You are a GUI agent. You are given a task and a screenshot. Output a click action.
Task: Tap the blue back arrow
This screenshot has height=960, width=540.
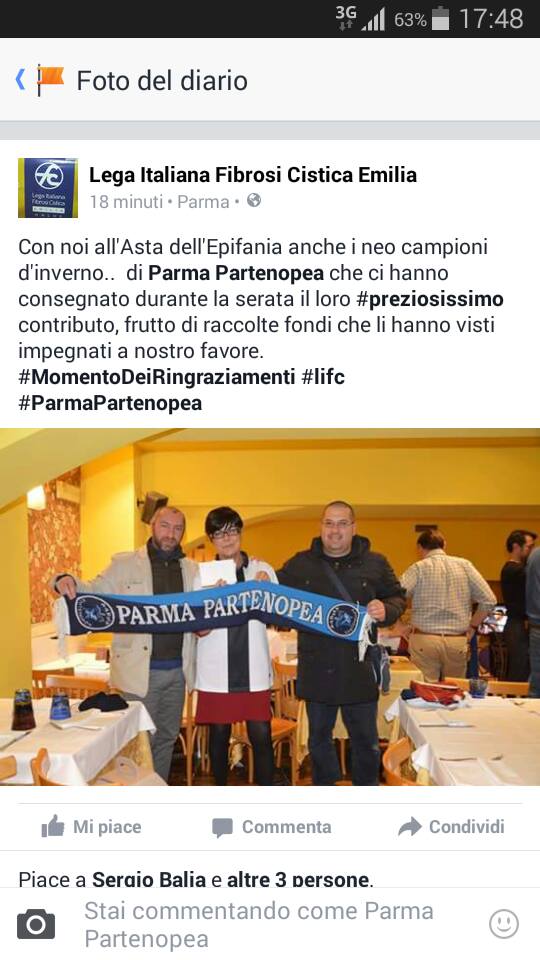(20, 80)
